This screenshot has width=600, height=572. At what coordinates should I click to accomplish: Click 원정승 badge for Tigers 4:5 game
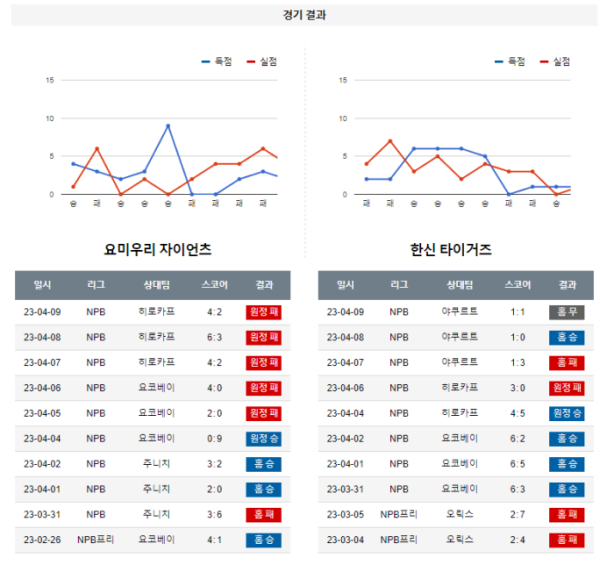point(567,414)
